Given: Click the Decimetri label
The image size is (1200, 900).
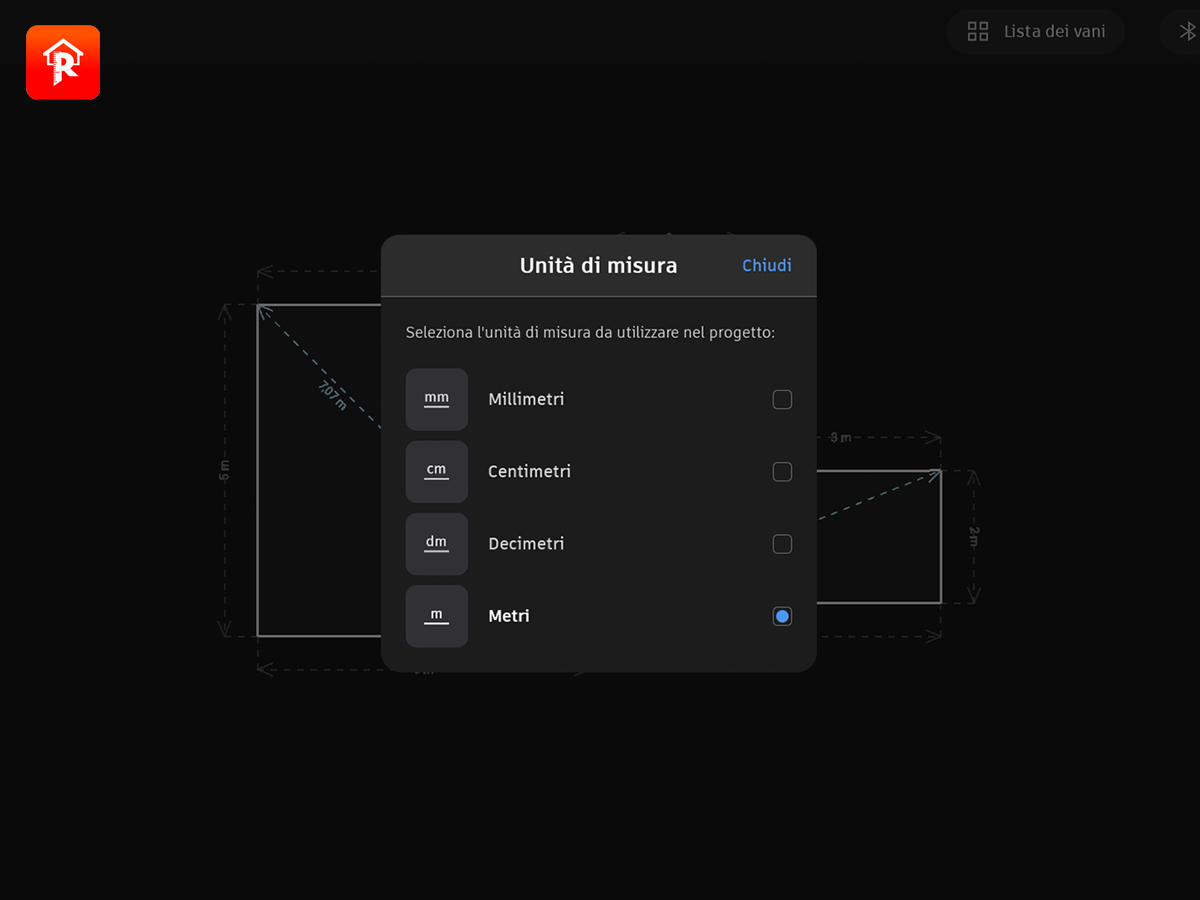Looking at the screenshot, I should 526,543.
